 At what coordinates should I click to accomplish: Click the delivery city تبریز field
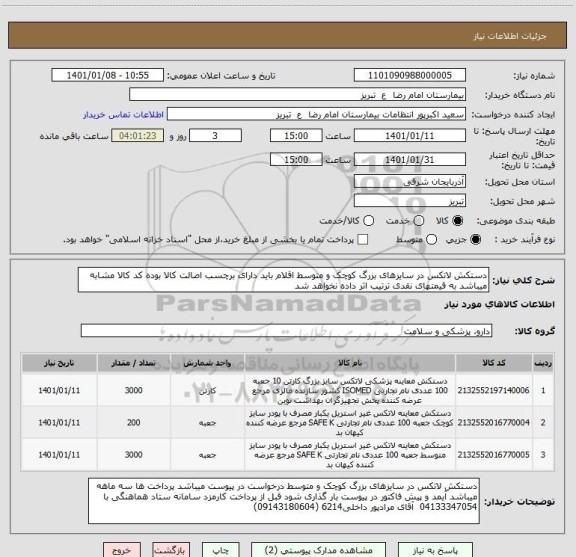tap(410, 201)
